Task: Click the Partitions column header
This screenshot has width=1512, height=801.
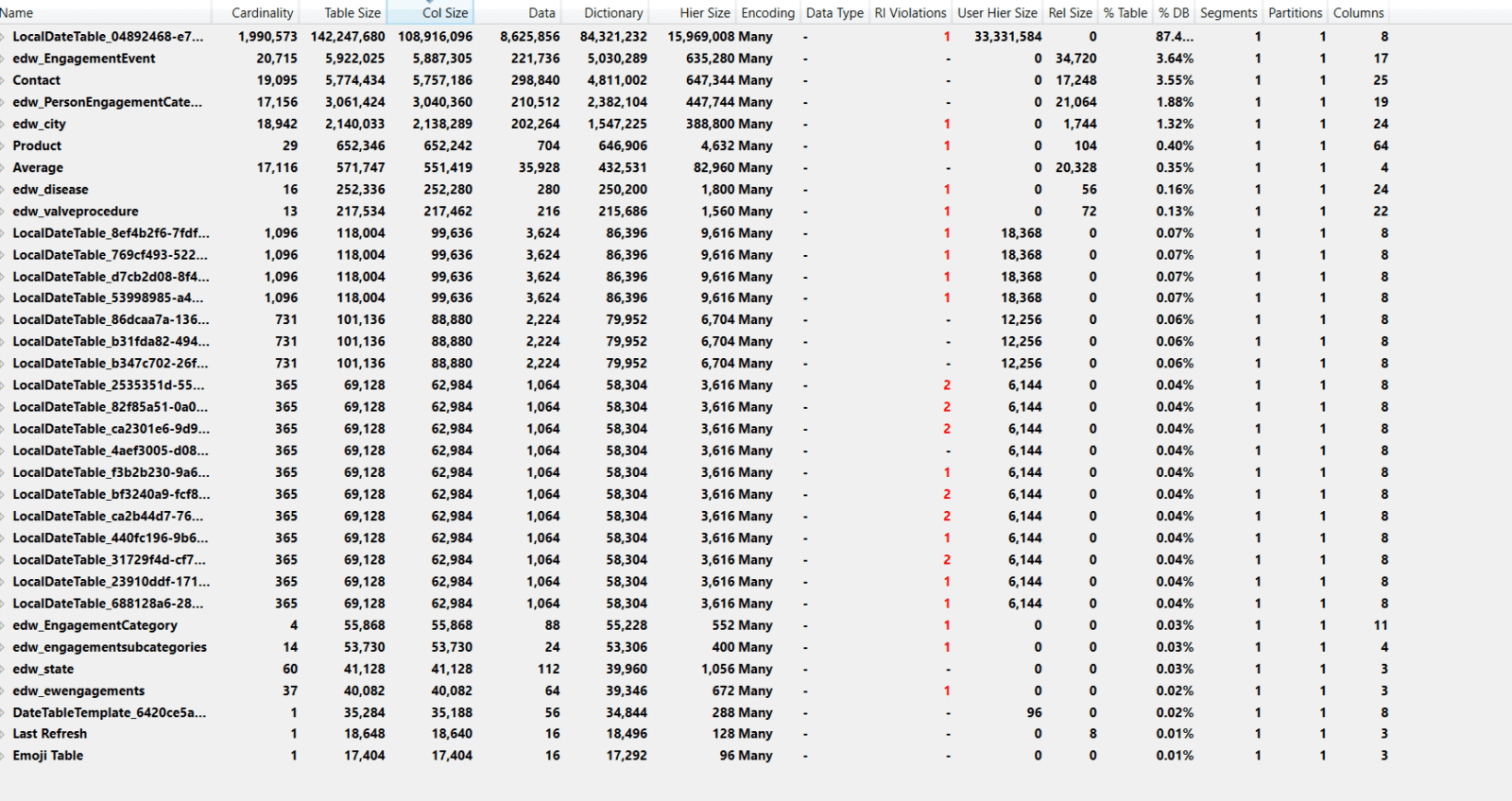Action: [1295, 13]
